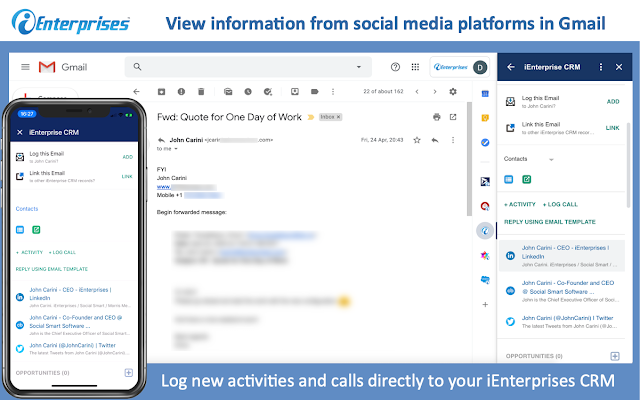Close the iEnterprise CRM side panel
This screenshot has width=640, height=400.
click(619, 67)
